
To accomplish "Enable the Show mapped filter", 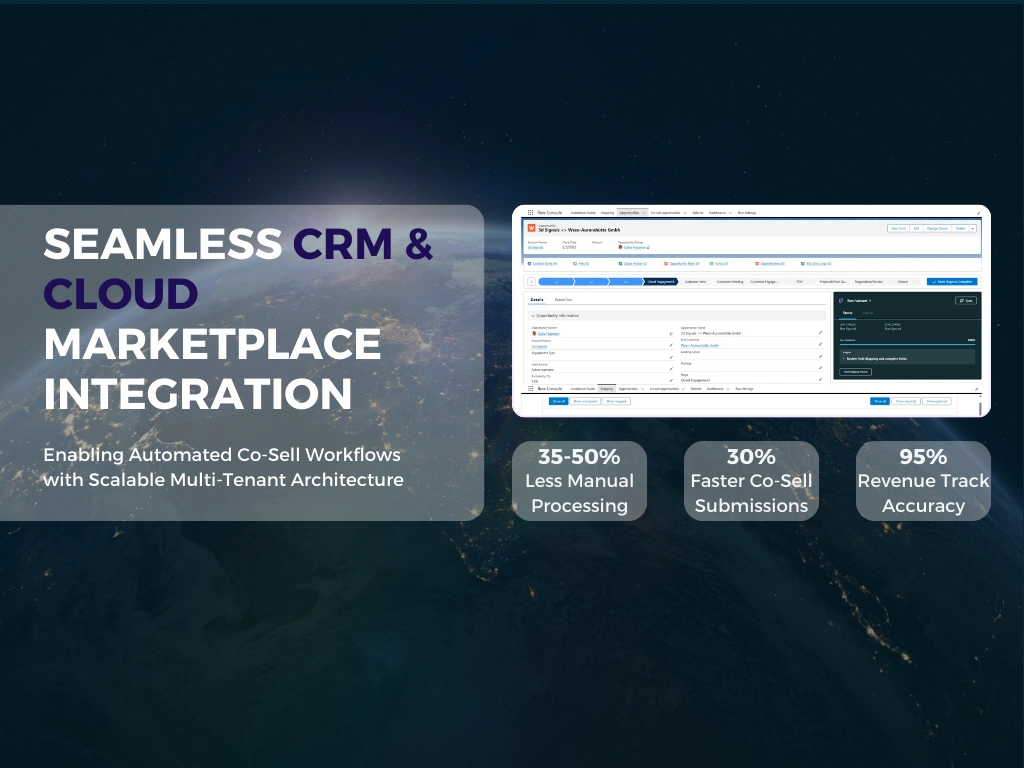I will click(x=616, y=401).
